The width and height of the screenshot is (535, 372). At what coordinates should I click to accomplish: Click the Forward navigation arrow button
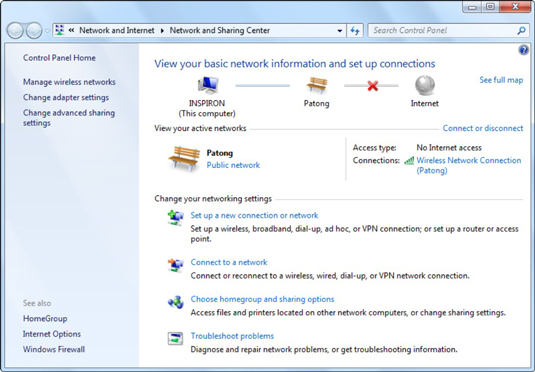33,31
